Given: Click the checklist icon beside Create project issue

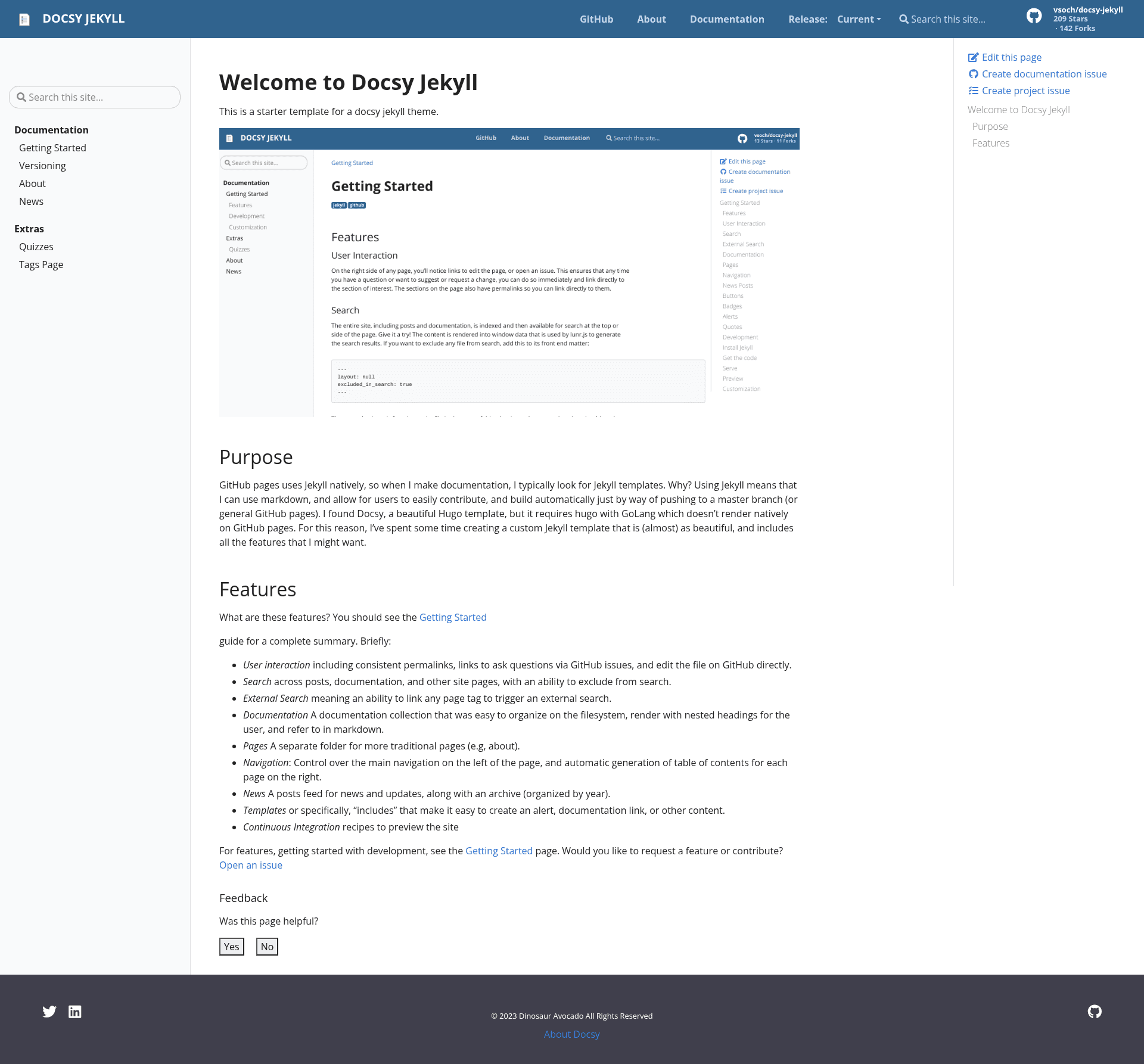Looking at the screenshot, I should [973, 91].
